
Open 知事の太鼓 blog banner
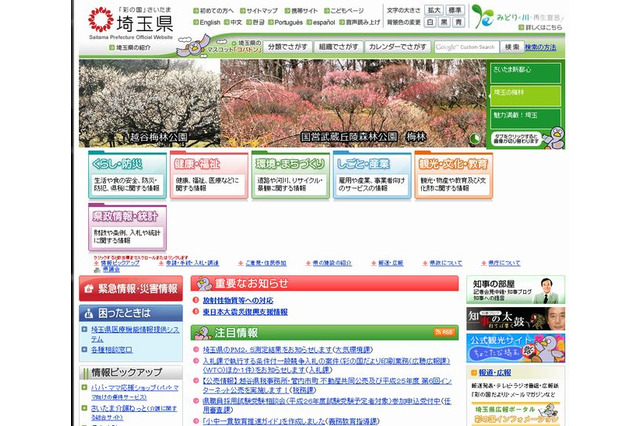click(x=516, y=319)
